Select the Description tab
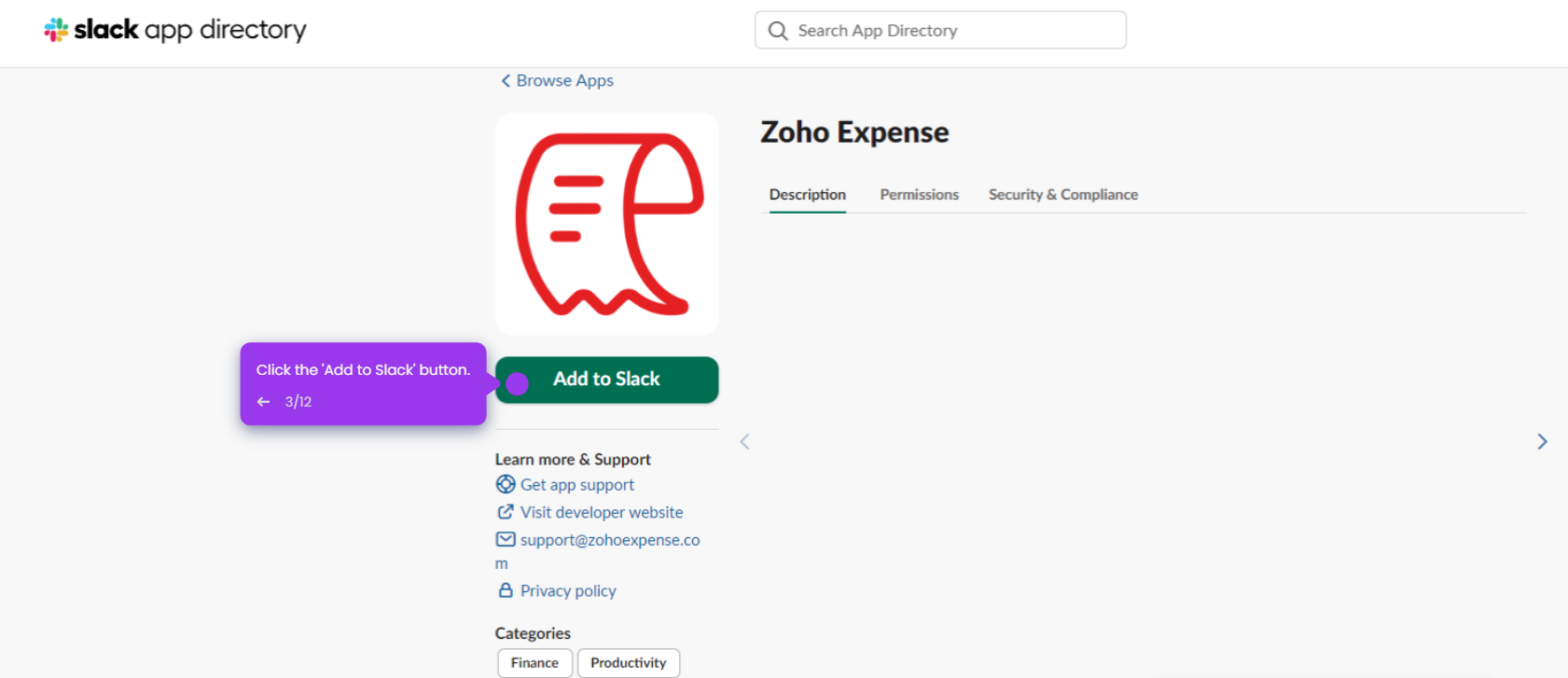Viewport: 1568px width, 678px height. pos(808,195)
